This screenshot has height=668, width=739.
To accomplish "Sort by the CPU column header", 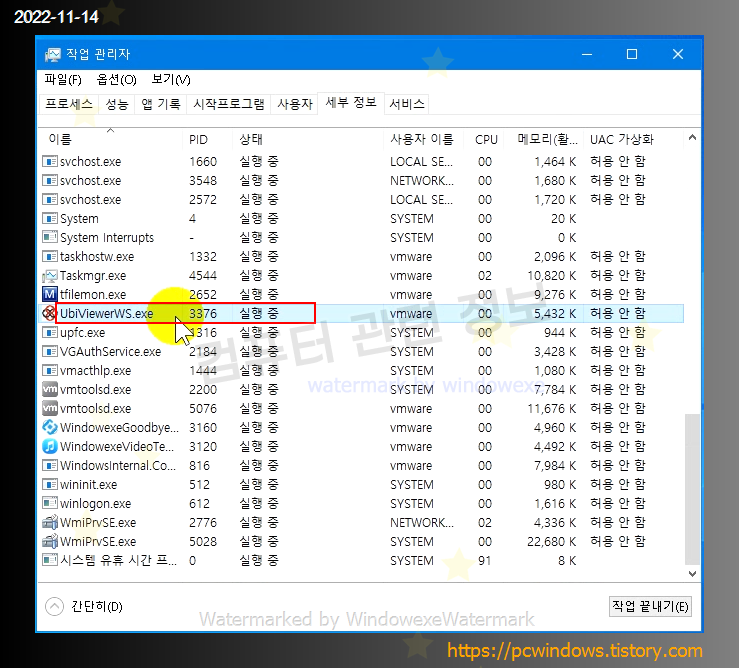I will [x=484, y=140].
